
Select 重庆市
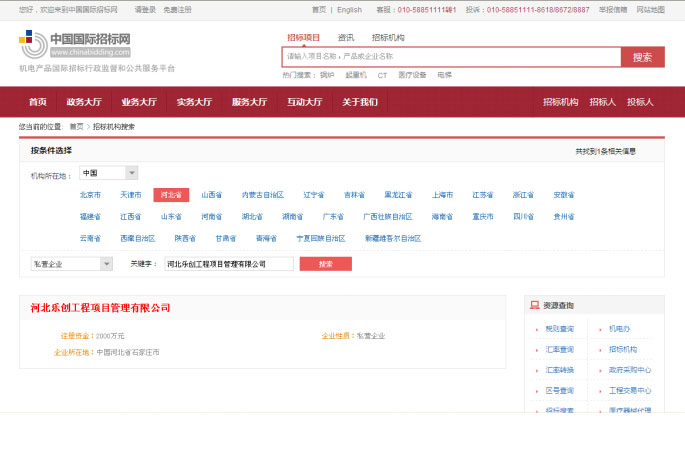click(483, 217)
